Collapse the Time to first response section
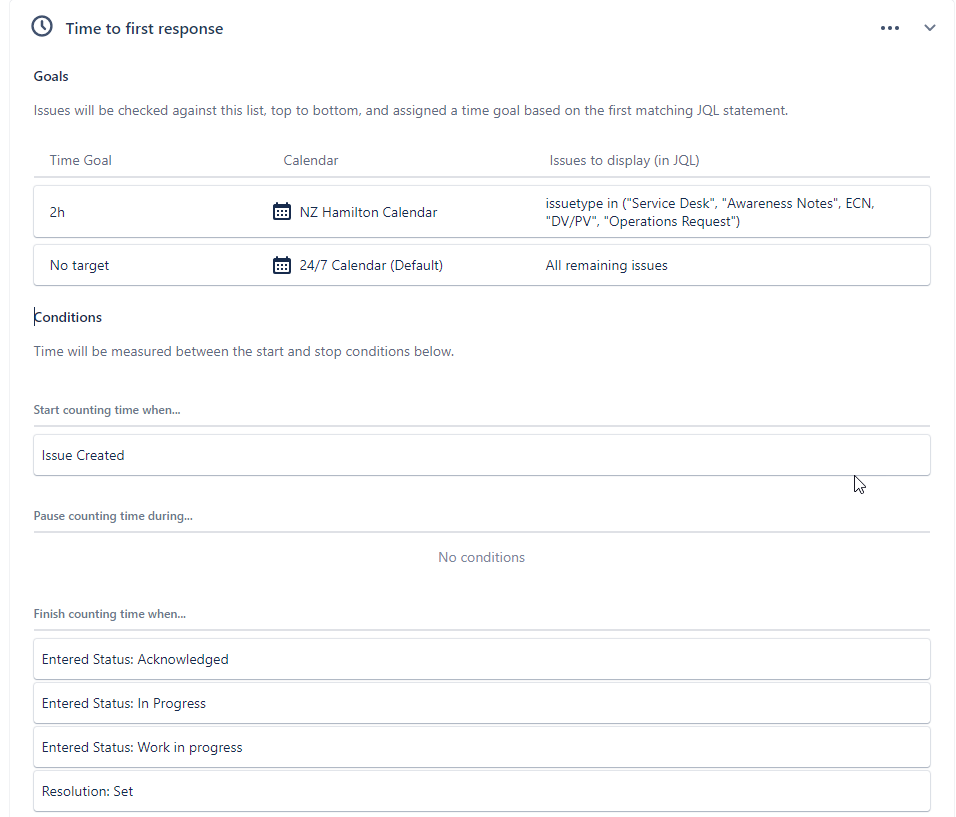 (x=929, y=28)
